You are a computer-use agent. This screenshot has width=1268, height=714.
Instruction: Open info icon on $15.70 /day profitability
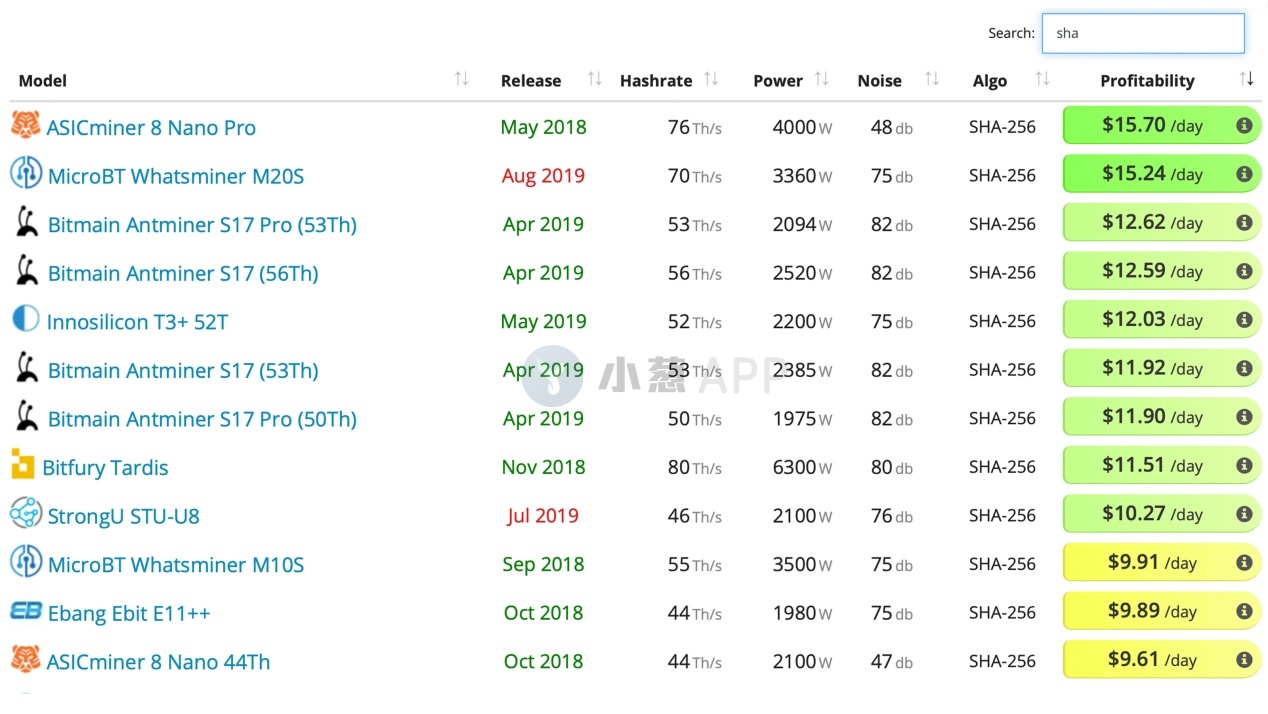point(1244,126)
